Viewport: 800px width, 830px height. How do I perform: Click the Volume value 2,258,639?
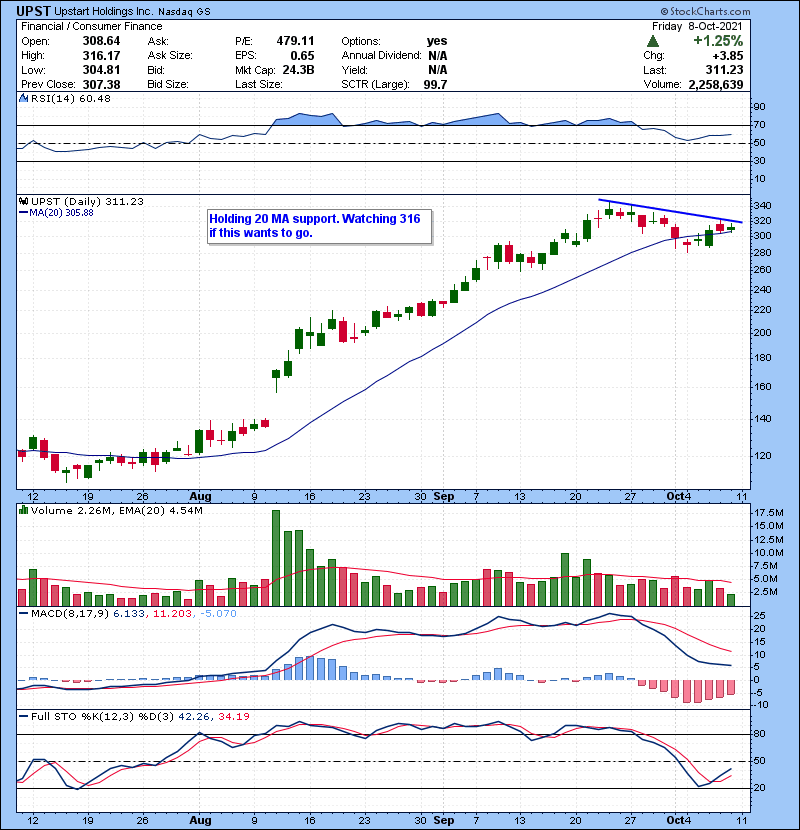pos(716,84)
